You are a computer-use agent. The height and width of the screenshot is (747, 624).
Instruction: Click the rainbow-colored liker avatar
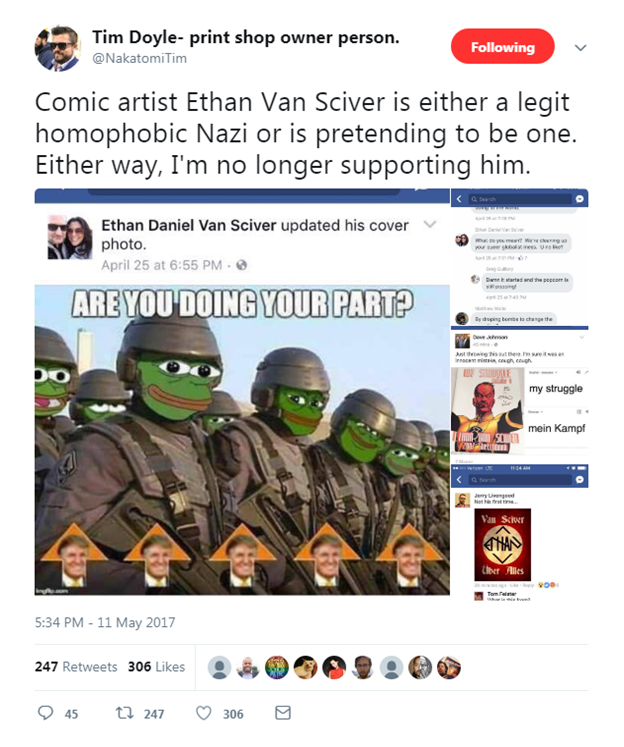tap(277, 667)
